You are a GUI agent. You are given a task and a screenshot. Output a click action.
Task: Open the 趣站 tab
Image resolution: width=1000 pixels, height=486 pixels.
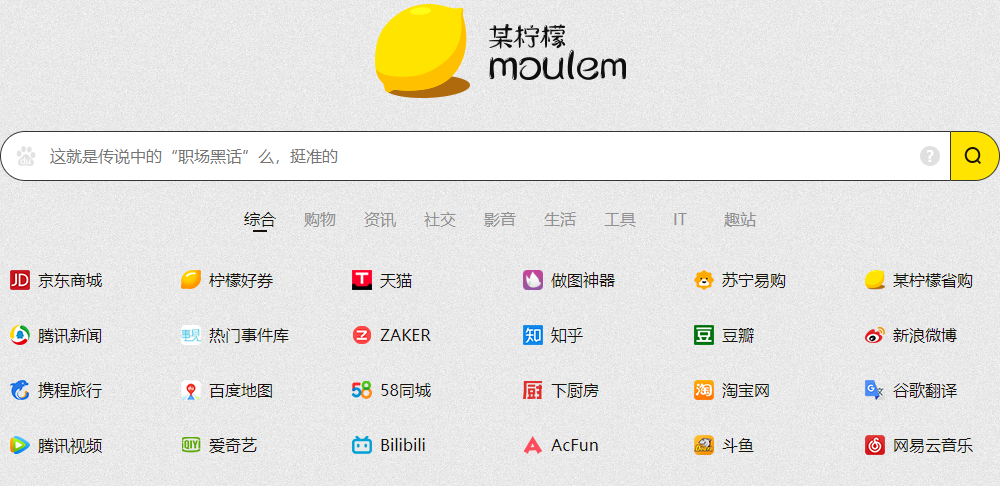[x=740, y=220]
